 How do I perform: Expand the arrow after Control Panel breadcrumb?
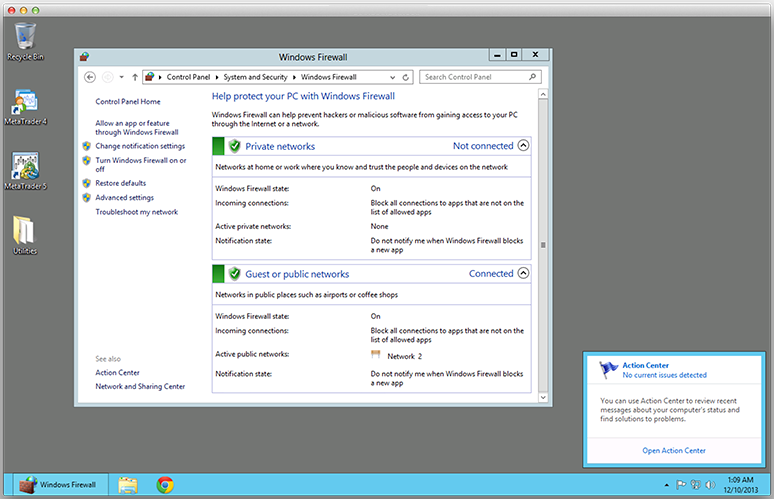(217, 77)
